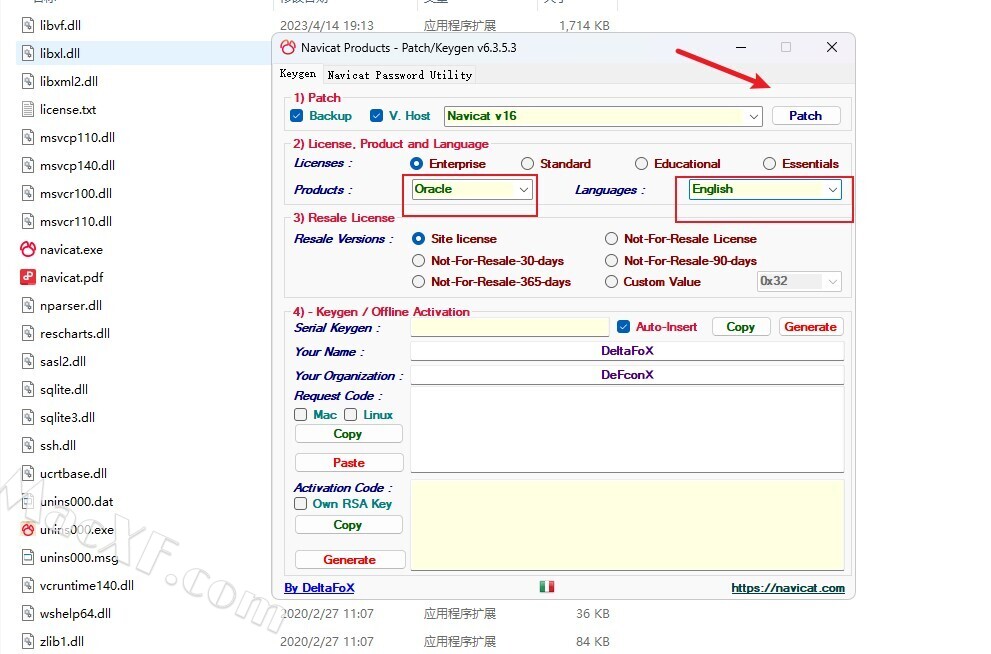This screenshot has width=991, height=654.
Task: Click the Your Name field containing DeltaFoX
Action: 627,351
